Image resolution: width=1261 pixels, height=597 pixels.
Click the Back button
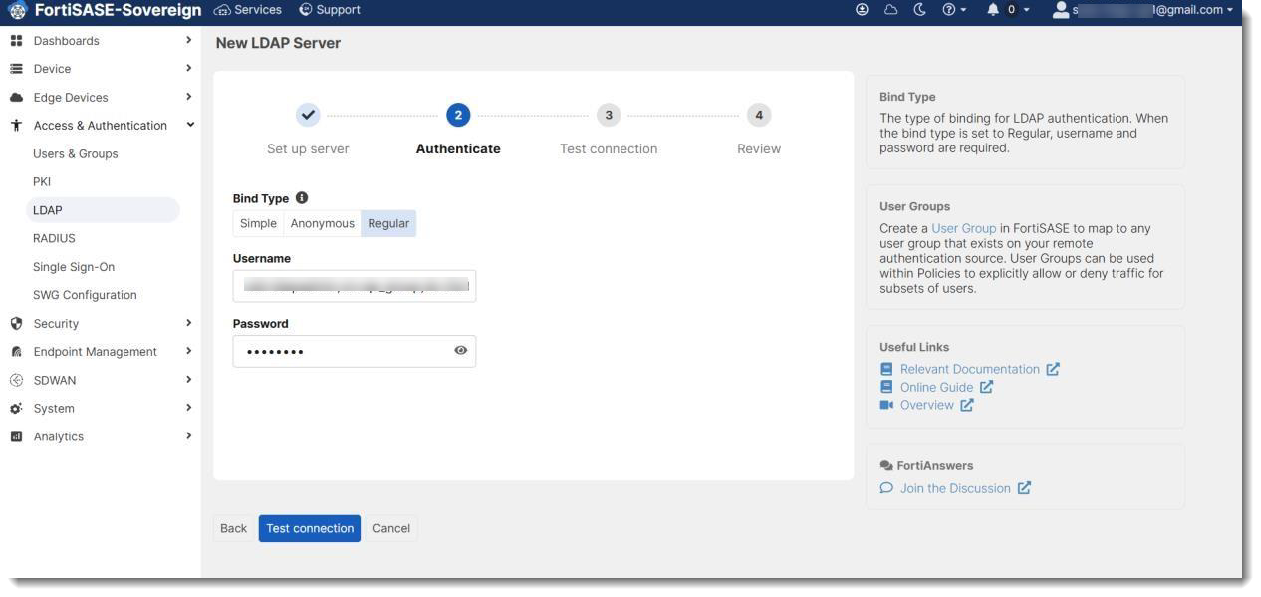click(233, 528)
